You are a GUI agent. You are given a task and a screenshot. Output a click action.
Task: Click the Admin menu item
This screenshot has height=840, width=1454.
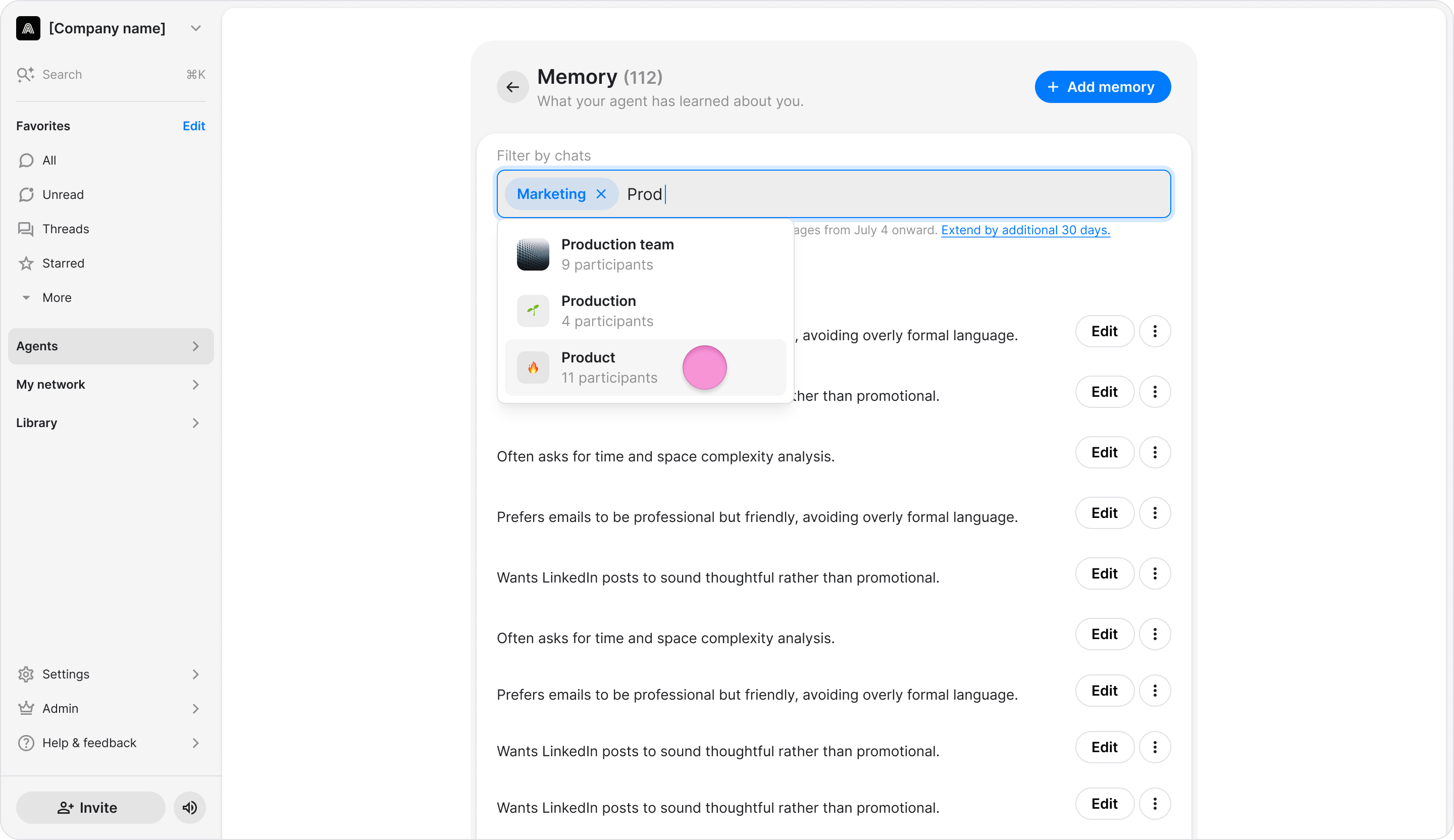pyautogui.click(x=111, y=708)
